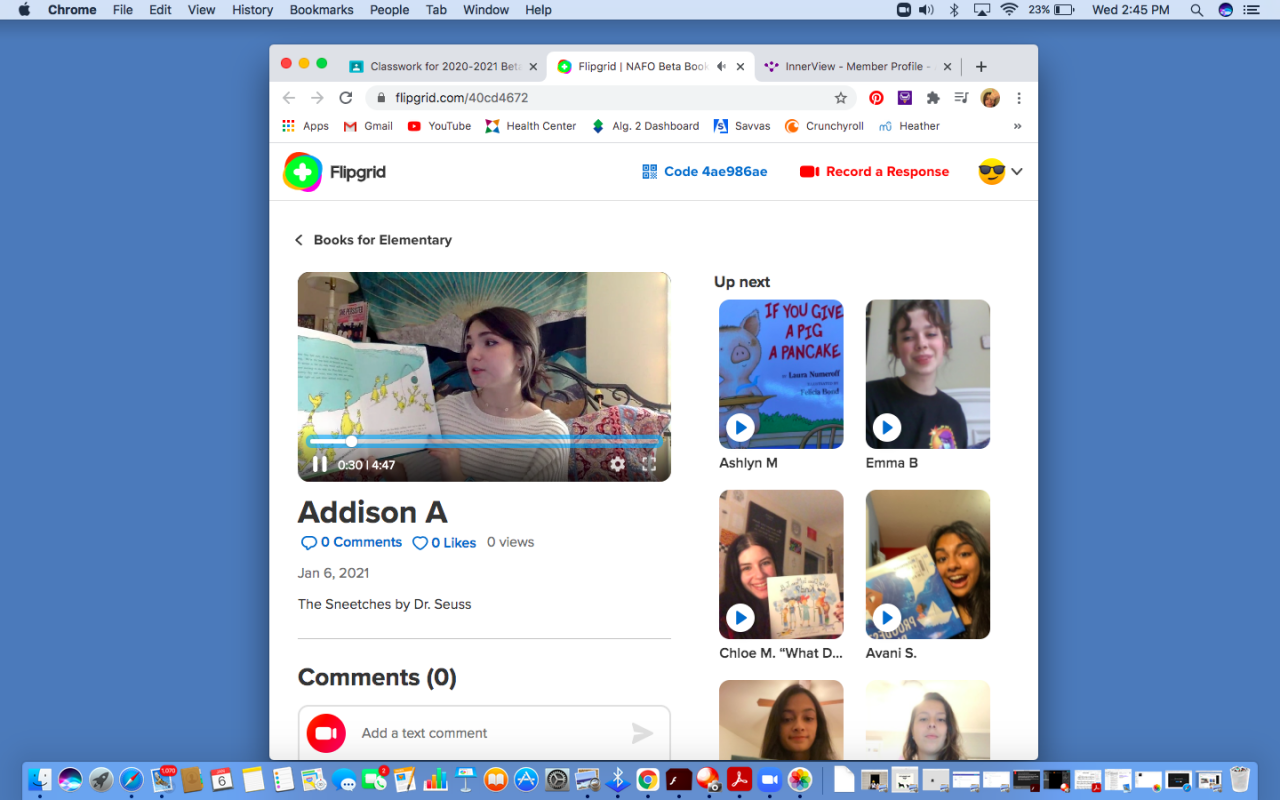Screen dimensions: 1280x800
Task: Click the address bar URL
Action: point(461,98)
